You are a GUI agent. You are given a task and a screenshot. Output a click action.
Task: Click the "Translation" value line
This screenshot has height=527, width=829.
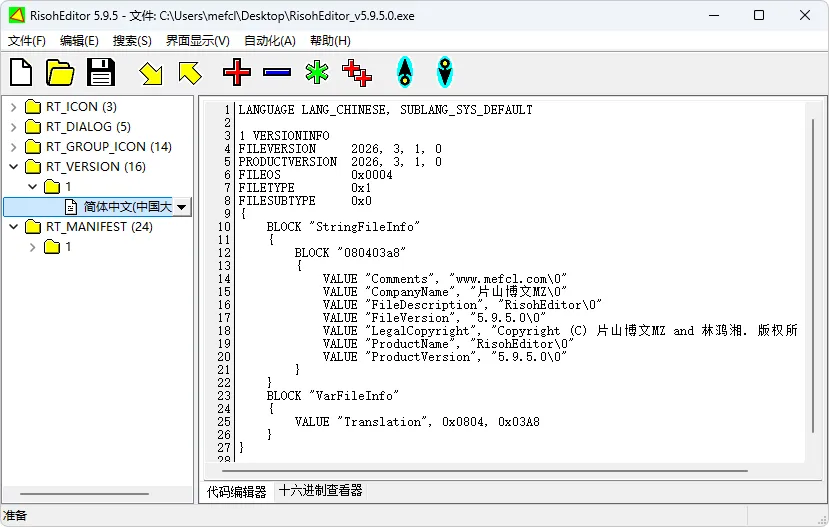tap(417, 422)
